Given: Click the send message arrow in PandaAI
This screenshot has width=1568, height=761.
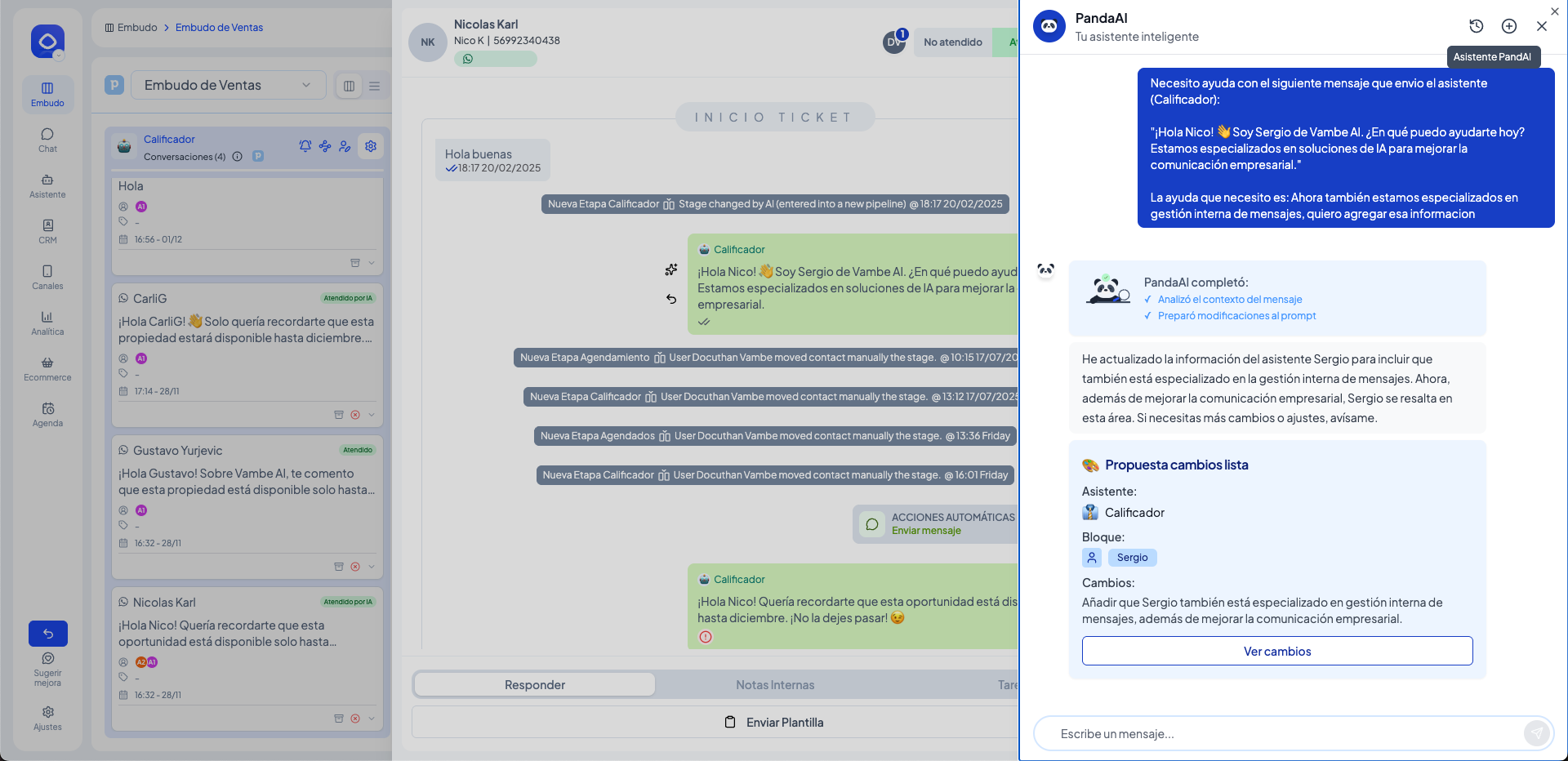Looking at the screenshot, I should click(x=1536, y=733).
